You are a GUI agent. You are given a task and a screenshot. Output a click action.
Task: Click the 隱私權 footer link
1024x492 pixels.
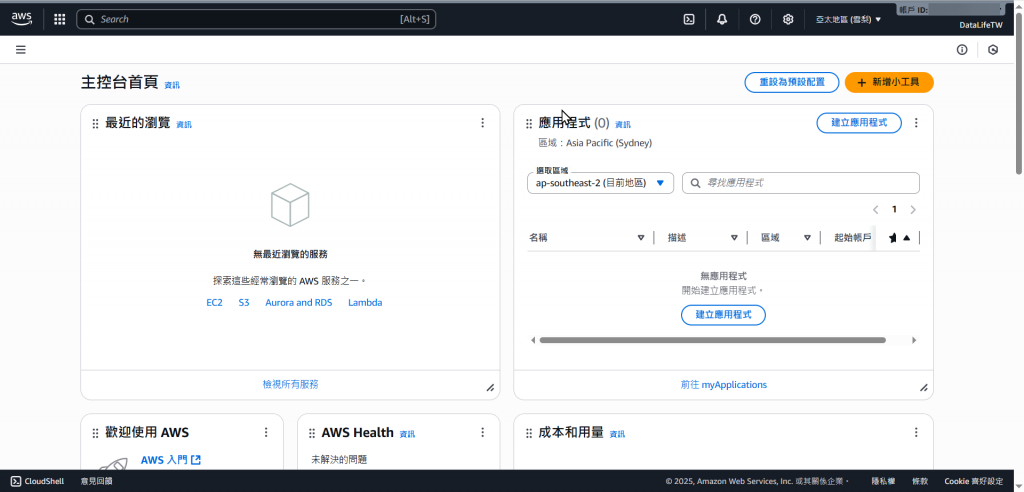[x=884, y=482]
